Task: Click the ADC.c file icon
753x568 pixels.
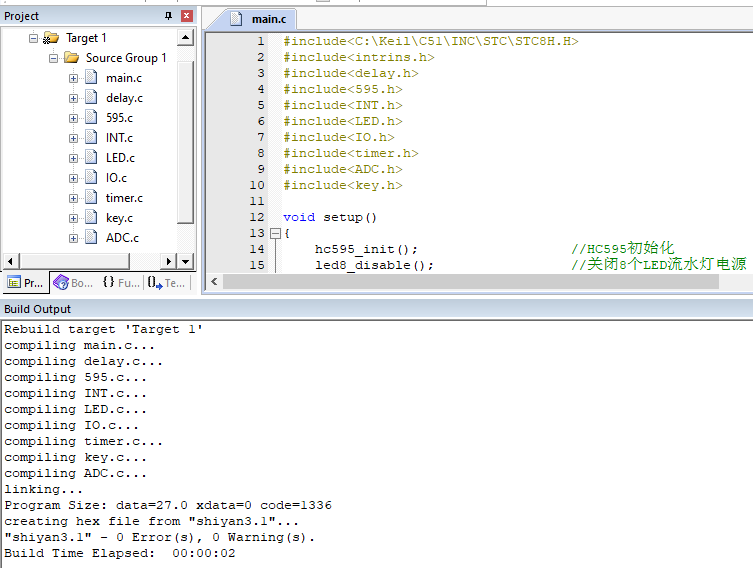Action: pos(91,237)
